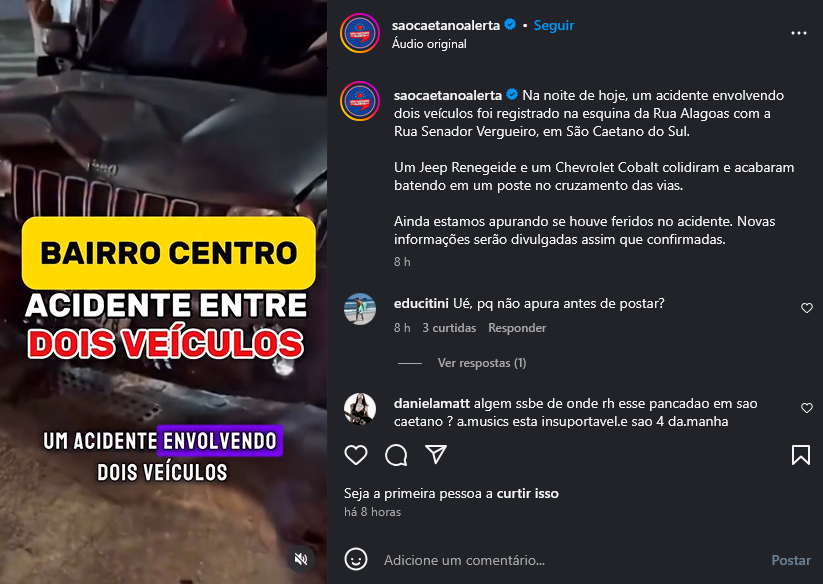Screen dimensions: 823x584
Task: Open saocaetanoalerta header profile picture
Action: coord(360,33)
